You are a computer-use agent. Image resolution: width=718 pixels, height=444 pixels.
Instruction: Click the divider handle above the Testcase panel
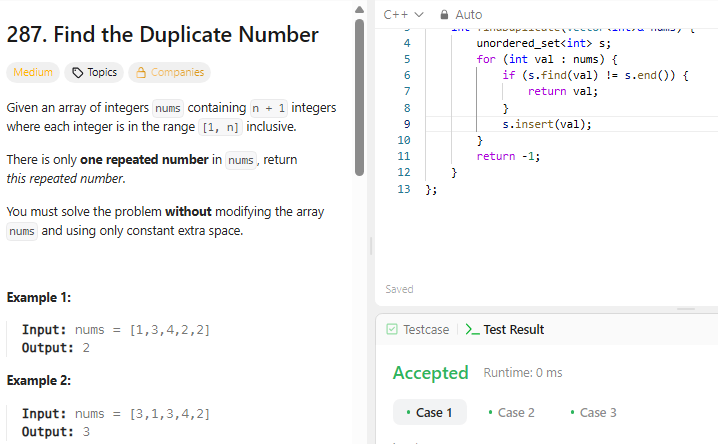[x=685, y=309]
